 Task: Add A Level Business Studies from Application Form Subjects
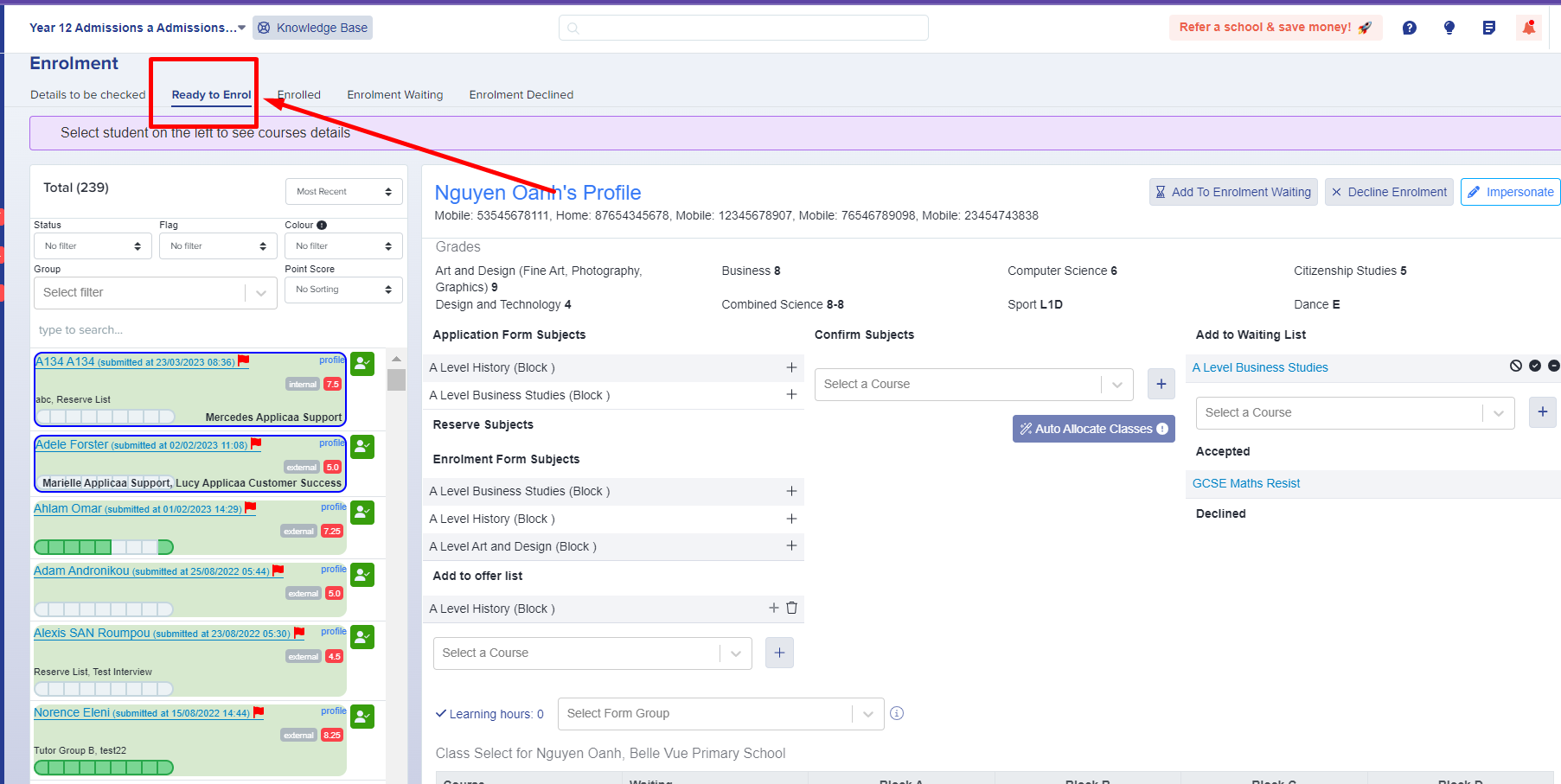[791, 394]
